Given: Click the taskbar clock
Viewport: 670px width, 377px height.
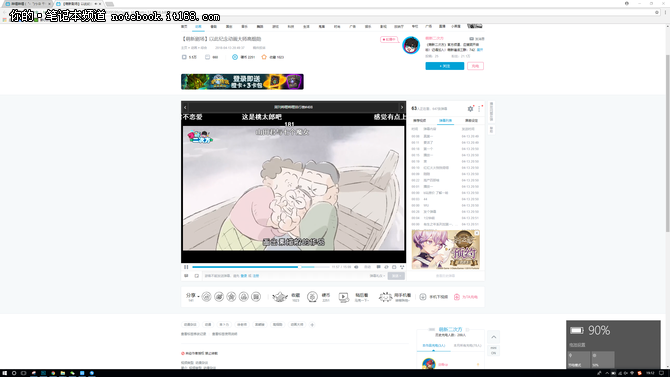Looking at the screenshot, I should coord(650,373).
